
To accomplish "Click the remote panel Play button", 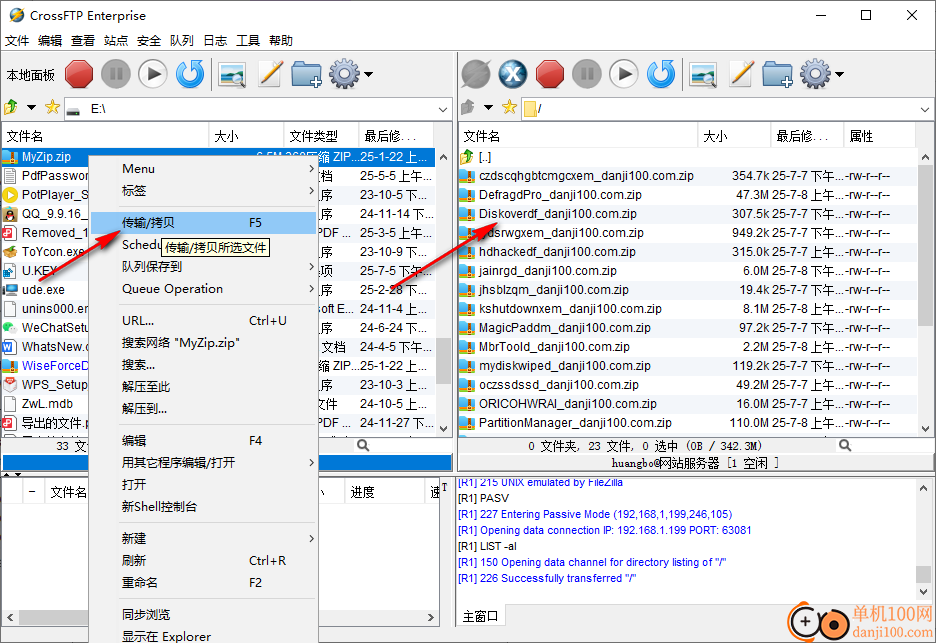I will 624,75.
